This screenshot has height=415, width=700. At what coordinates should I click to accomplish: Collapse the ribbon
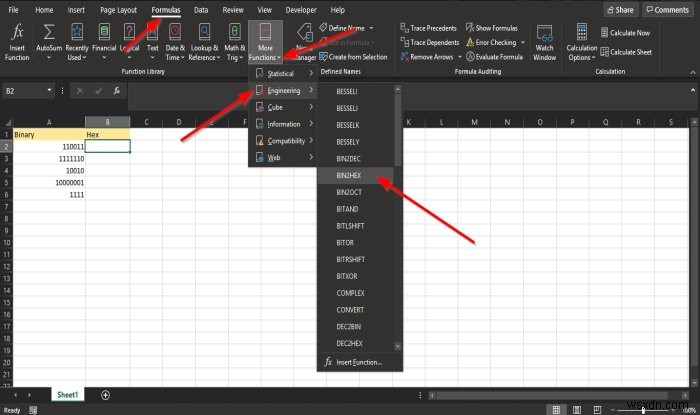tap(692, 72)
